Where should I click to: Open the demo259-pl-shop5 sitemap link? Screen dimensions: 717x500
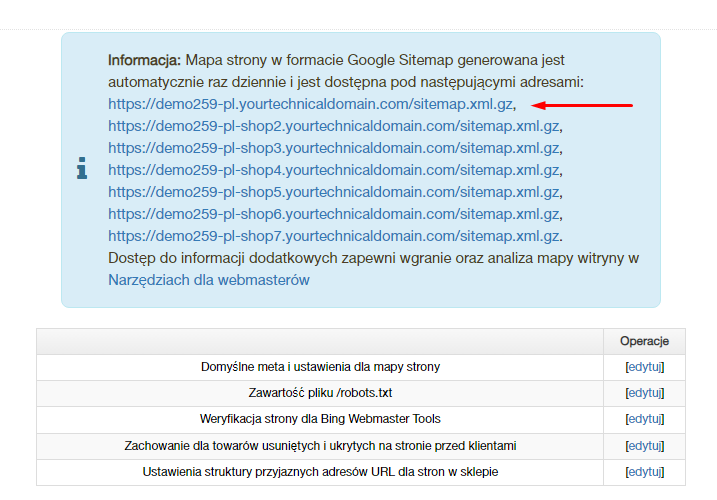(334, 192)
